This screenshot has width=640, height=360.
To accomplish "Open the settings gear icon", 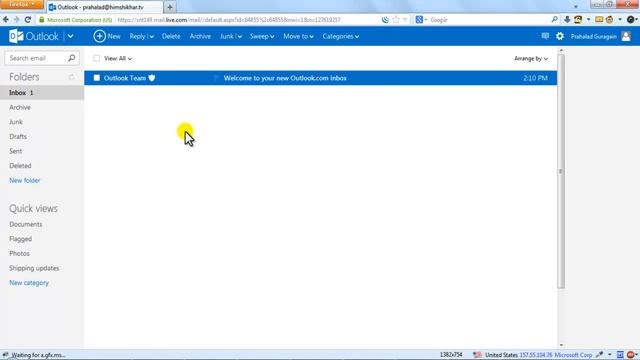I will pos(560,36).
